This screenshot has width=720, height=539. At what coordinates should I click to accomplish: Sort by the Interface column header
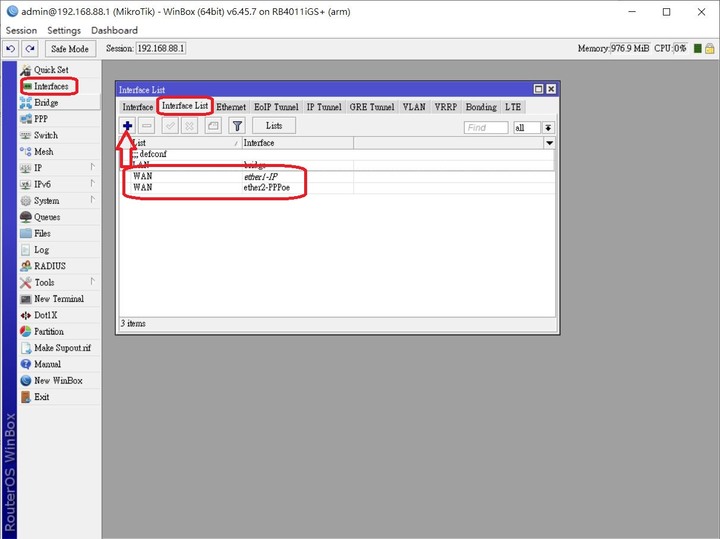[x=298, y=143]
